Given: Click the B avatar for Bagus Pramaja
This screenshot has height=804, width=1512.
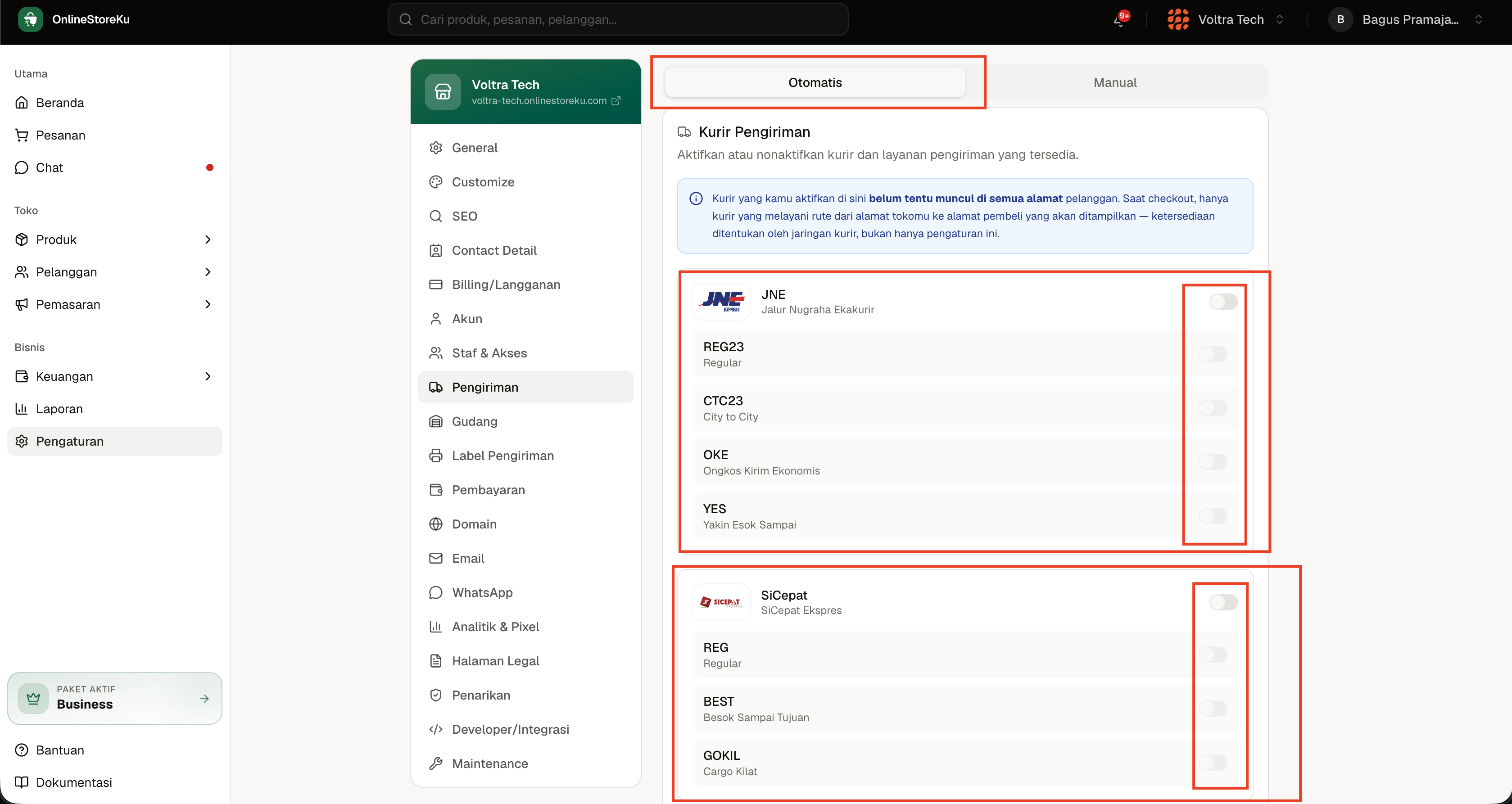Looking at the screenshot, I should [x=1340, y=19].
